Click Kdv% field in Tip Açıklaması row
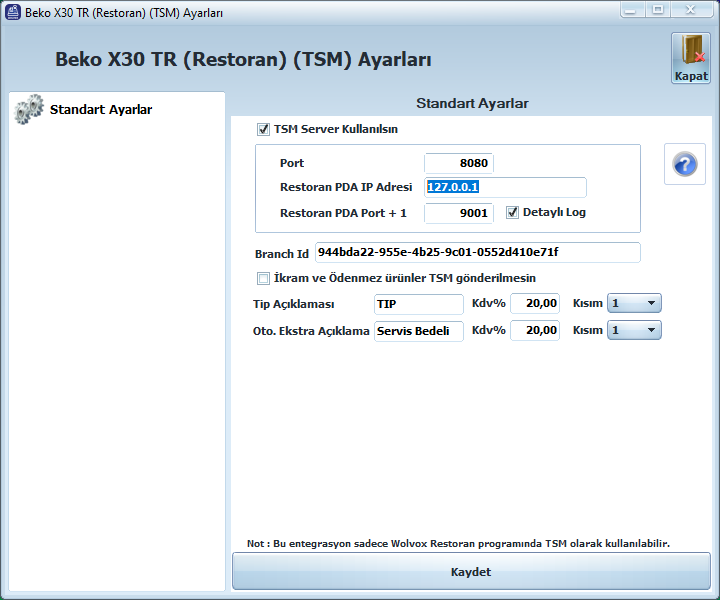Image resolution: width=720 pixels, height=600 pixels. click(534, 304)
